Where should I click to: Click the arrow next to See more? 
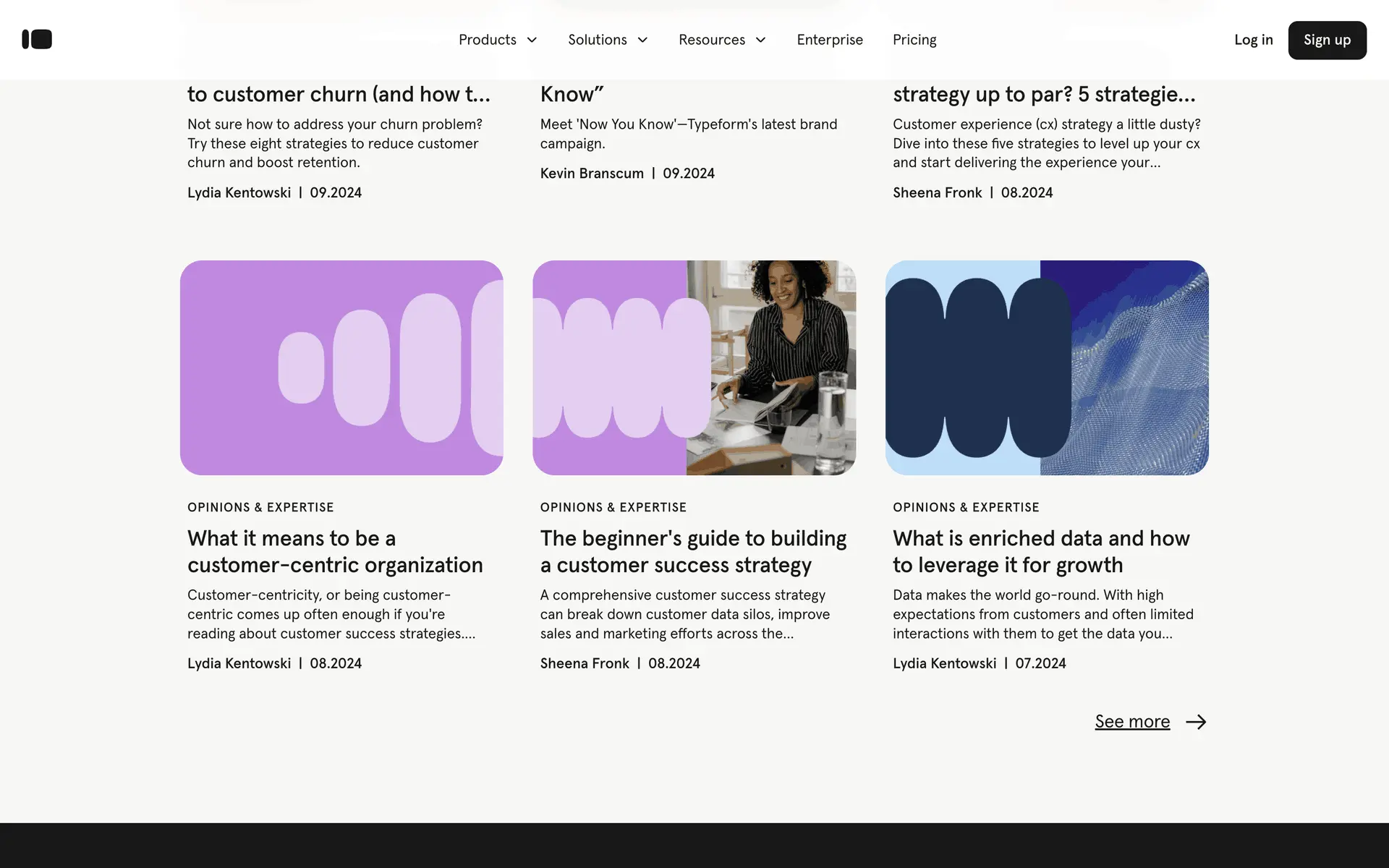[x=1196, y=722]
